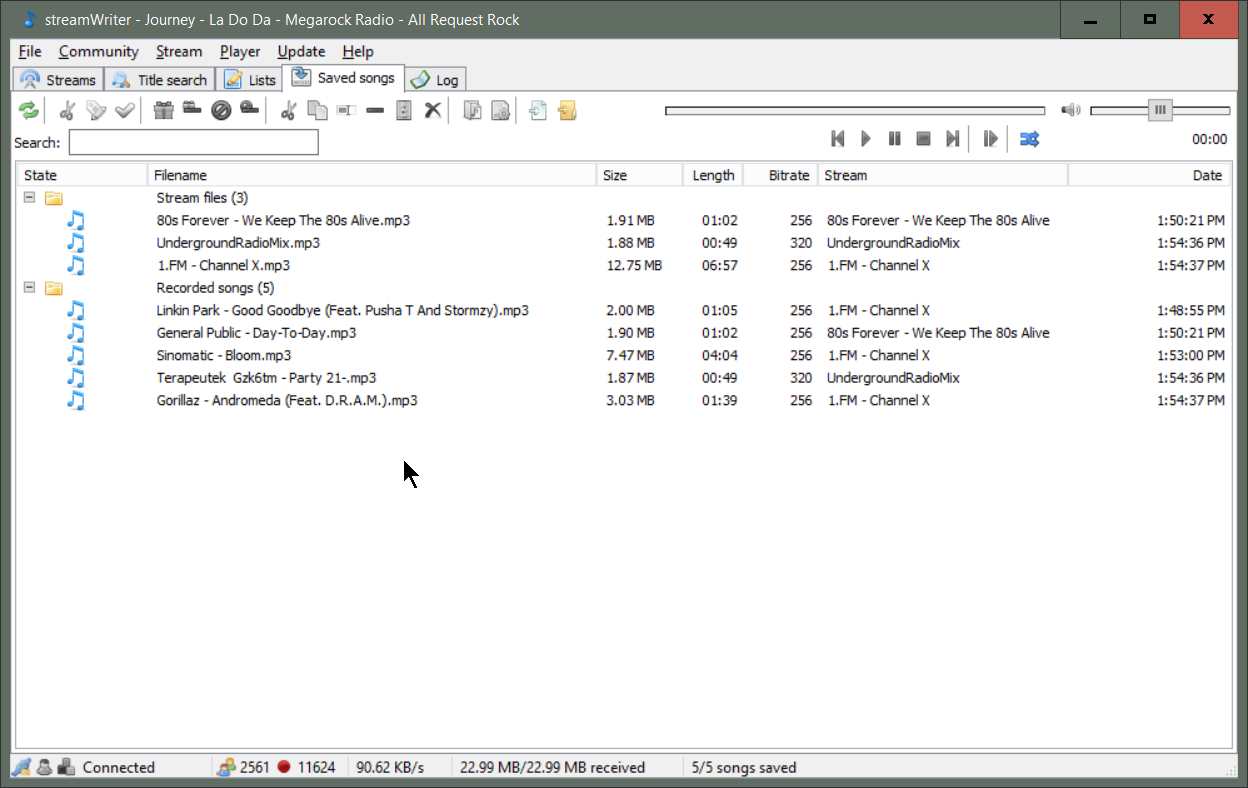Sort by the Bitrate column header
1248x788 pixels.
pos(781,175)
